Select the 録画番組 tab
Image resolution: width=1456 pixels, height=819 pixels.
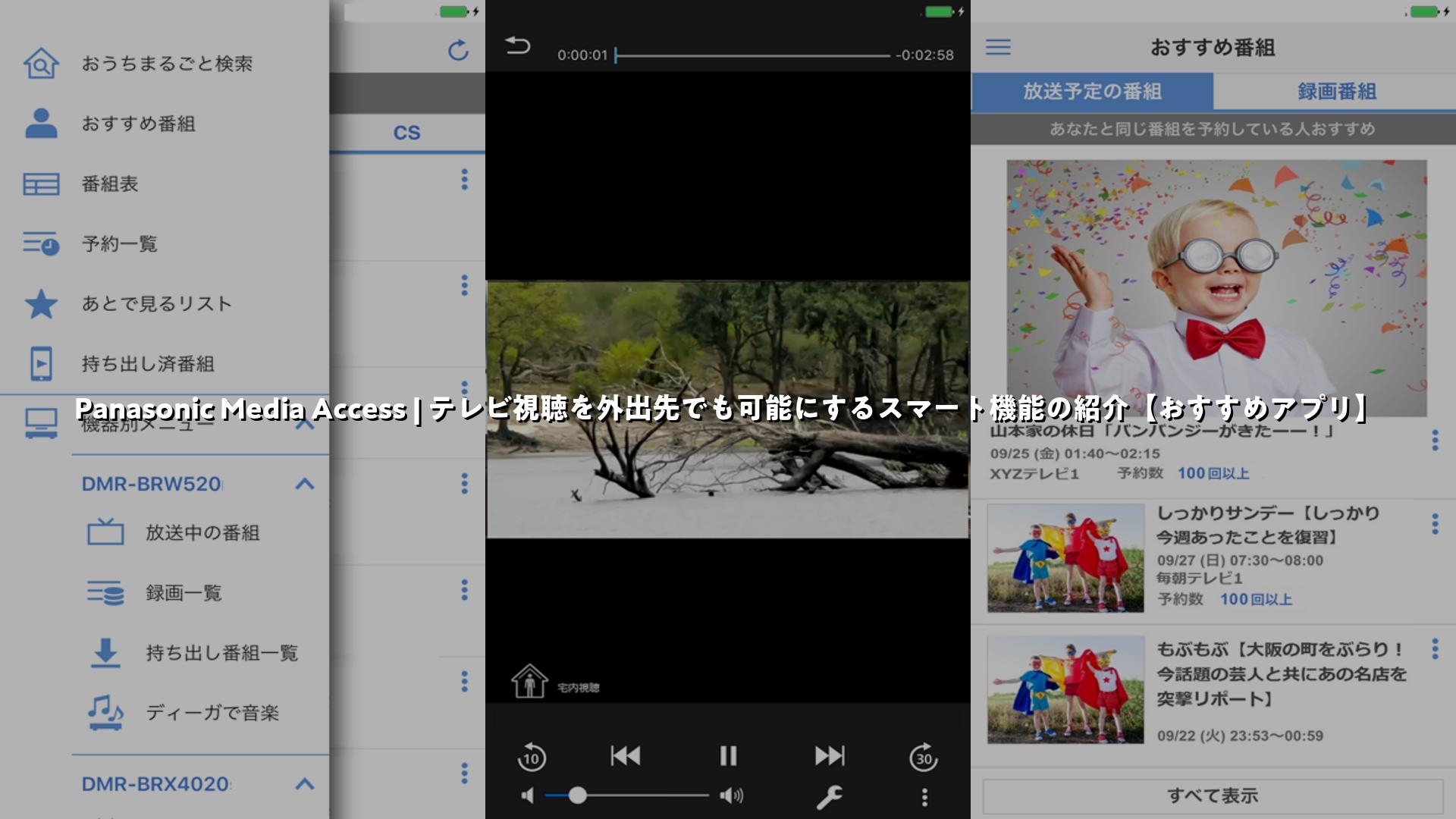[x=1336, y=91]
